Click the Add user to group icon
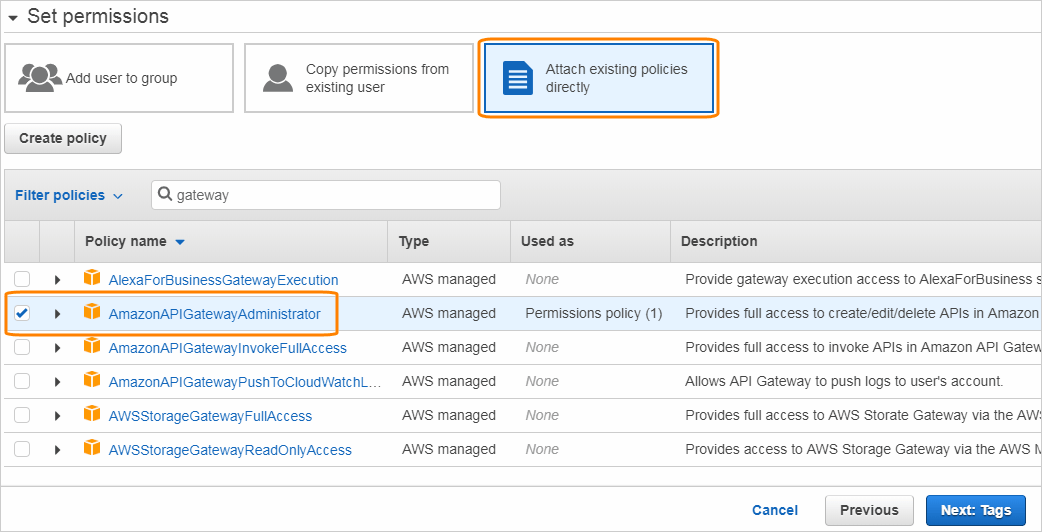Image resolution: width=1042 pixels, height=532 pixels. 40,78
